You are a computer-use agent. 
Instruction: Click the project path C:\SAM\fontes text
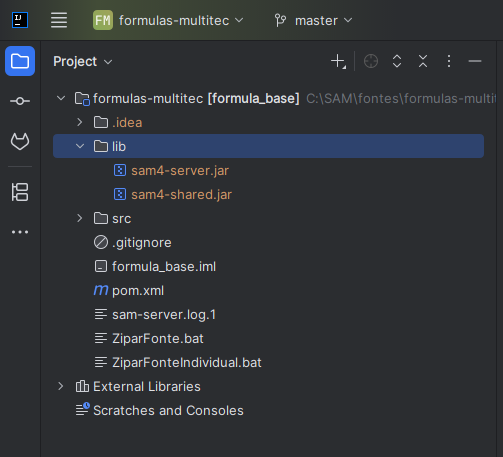click(401, 98)
